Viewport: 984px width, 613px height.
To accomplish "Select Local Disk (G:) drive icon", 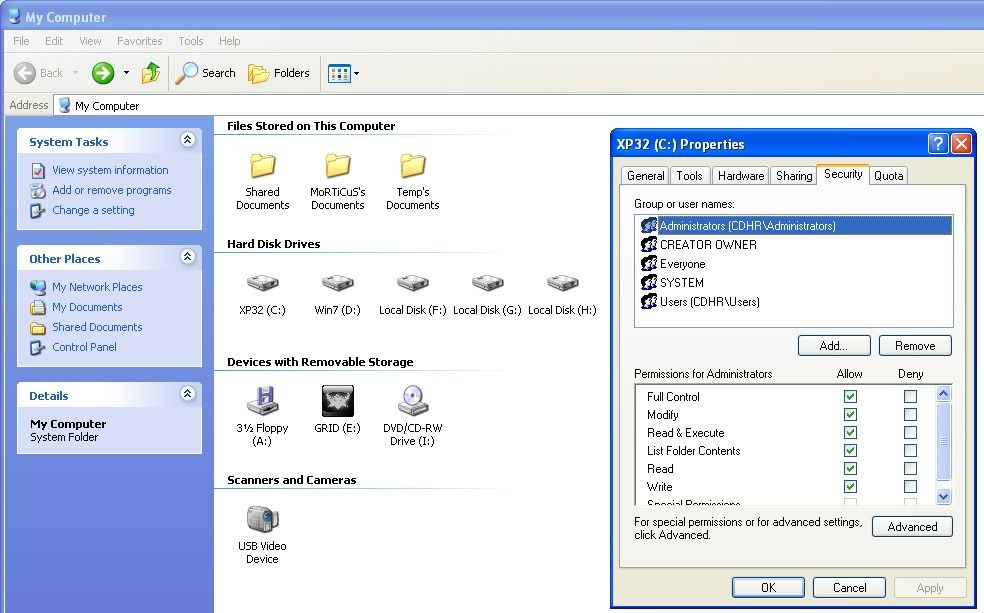I will 488,283.
